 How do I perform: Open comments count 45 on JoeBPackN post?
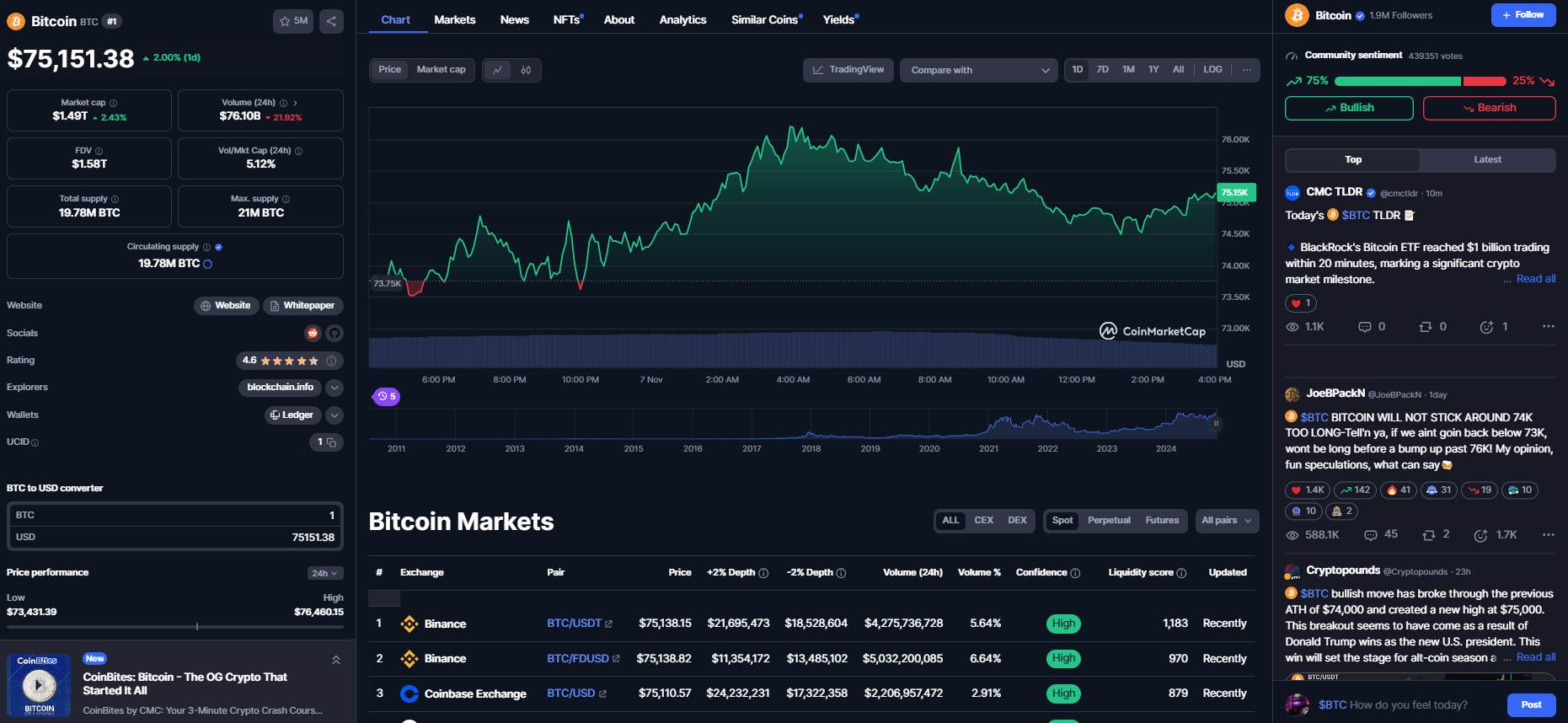1381,535
